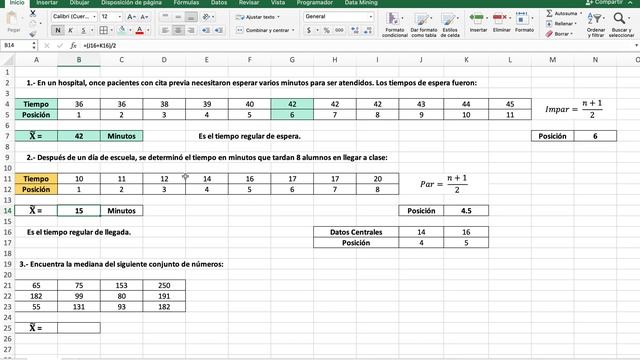Click the Copiar formato brush icon

(x=33, y=33)
